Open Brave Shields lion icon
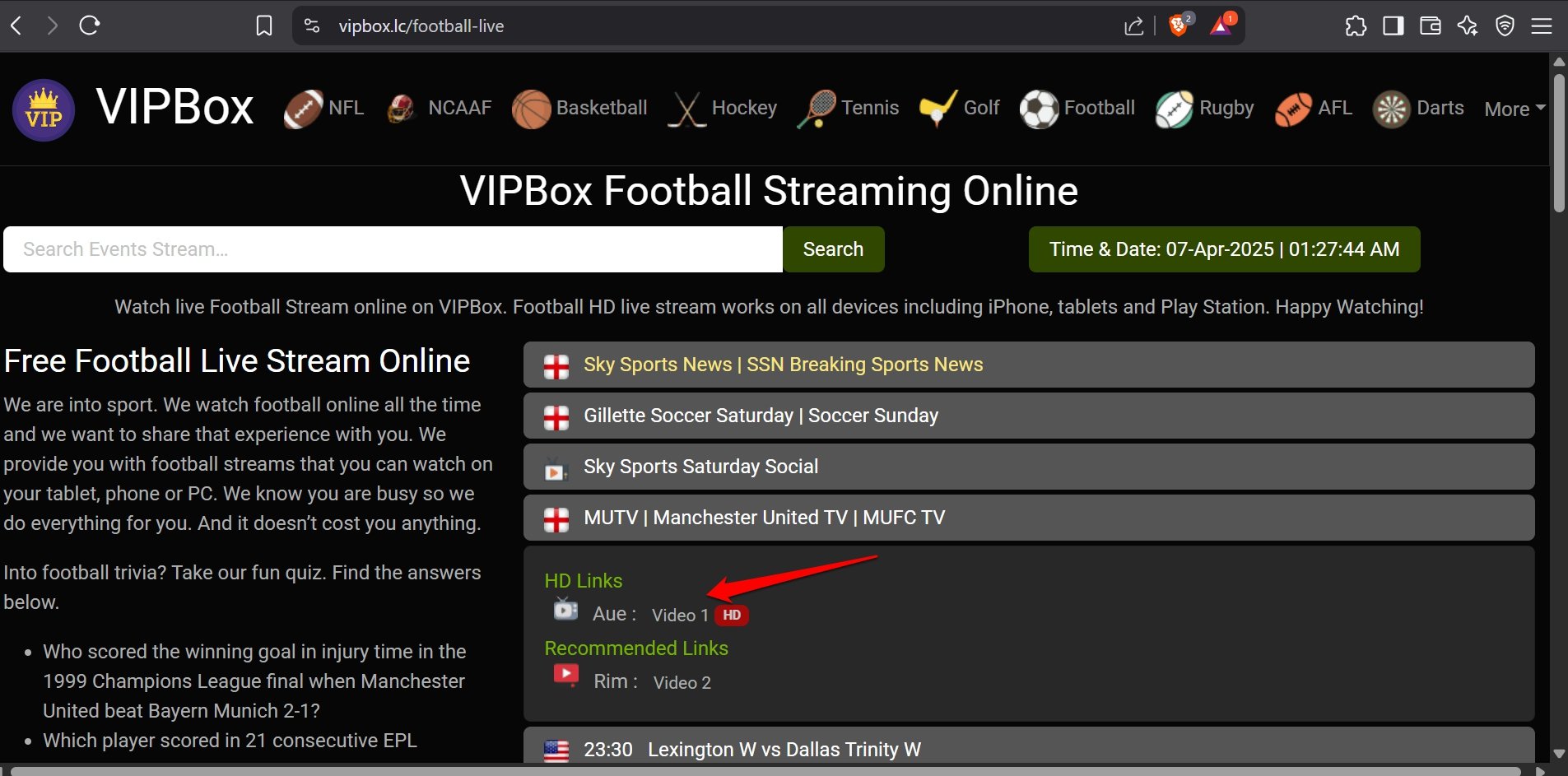The height and width of the screenshot is (776, 1568). tap(1179, 26)
